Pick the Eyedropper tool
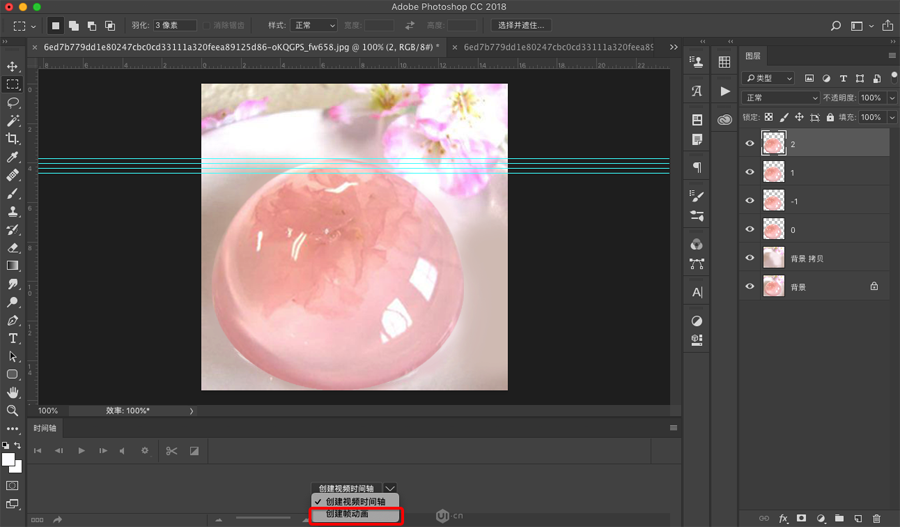Image resolution: width=900 pixels, height=527 pixels. (13, 157)
